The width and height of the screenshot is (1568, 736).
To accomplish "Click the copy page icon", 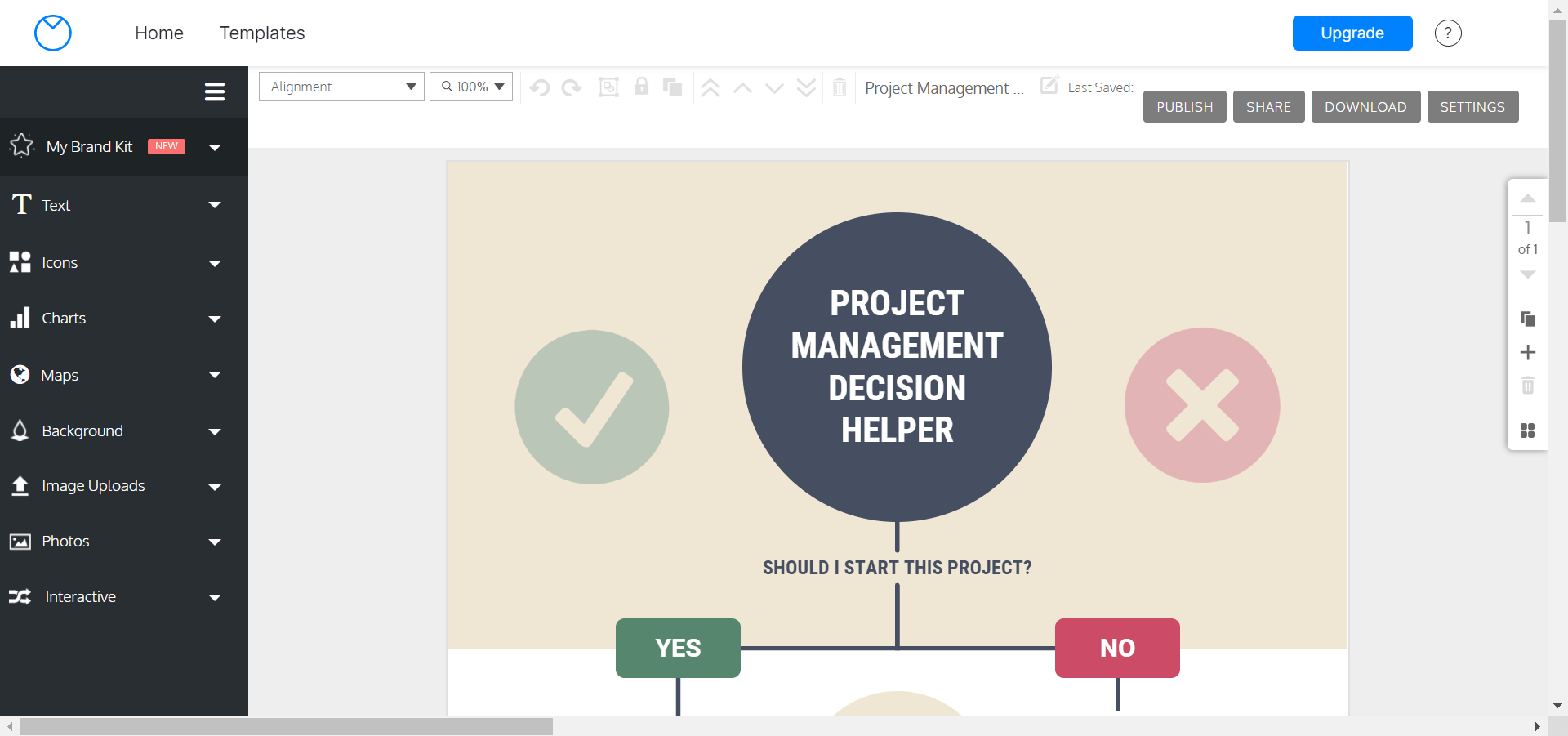I will click(x=1528, y=319).
